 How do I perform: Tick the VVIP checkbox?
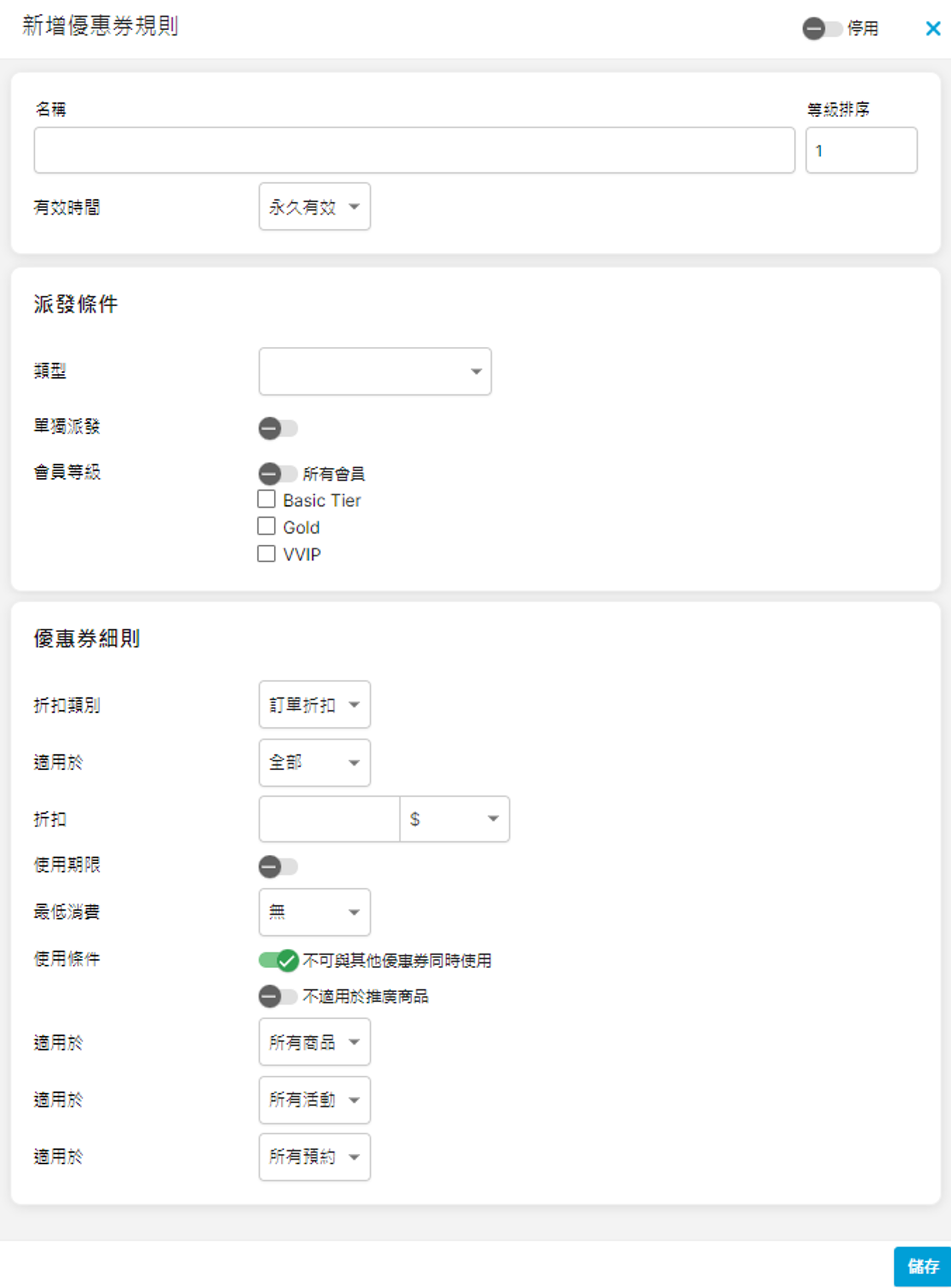point(266,554)
